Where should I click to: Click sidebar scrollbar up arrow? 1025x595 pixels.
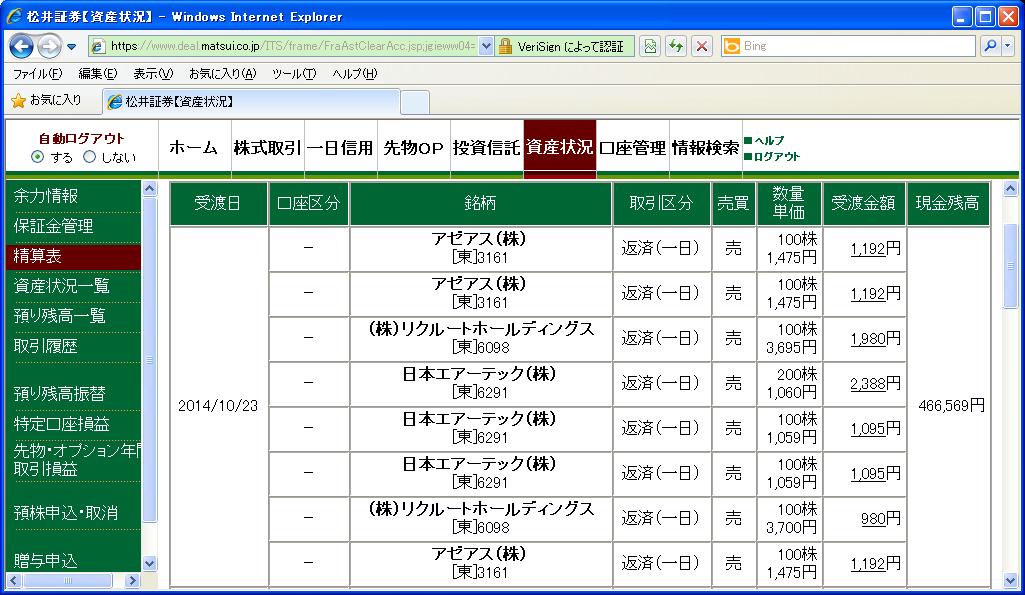coord(150,189)
